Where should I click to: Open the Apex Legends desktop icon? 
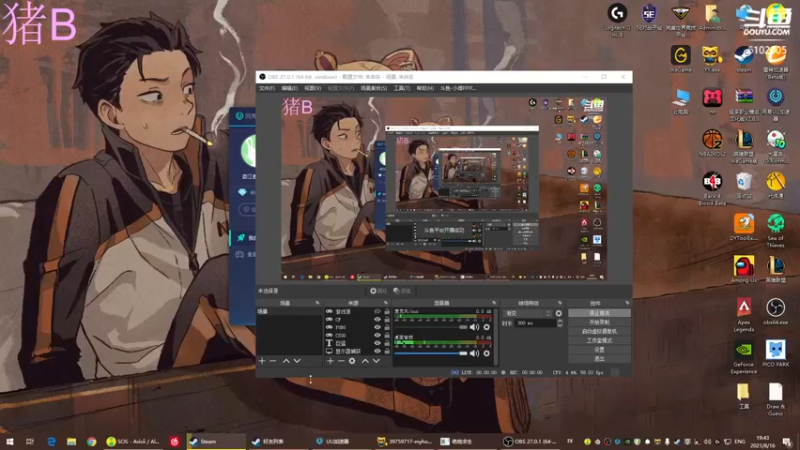[743, 315]
